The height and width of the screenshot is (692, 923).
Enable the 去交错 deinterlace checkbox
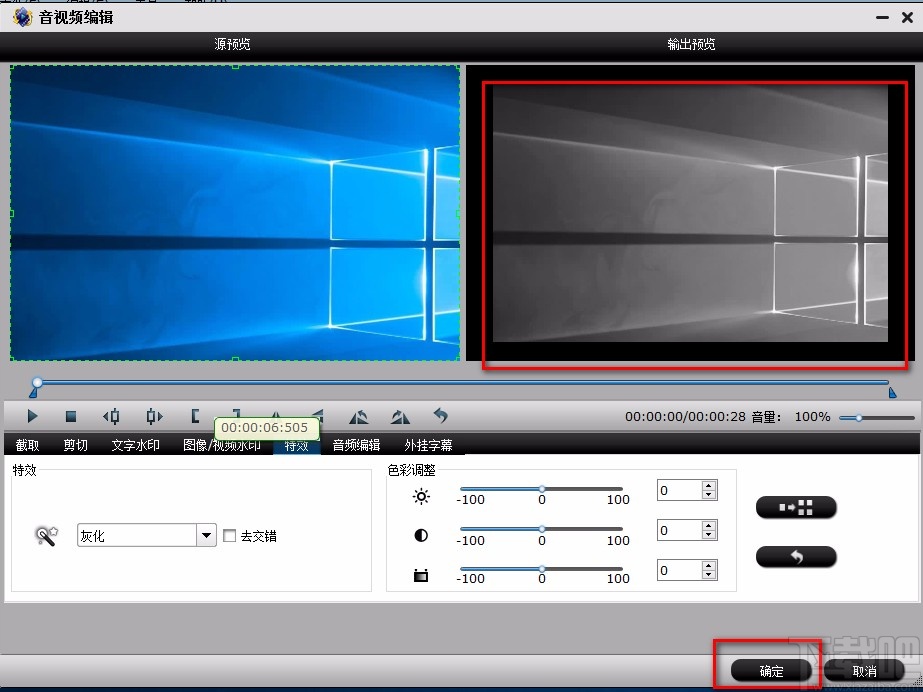[x=230, y=535]
